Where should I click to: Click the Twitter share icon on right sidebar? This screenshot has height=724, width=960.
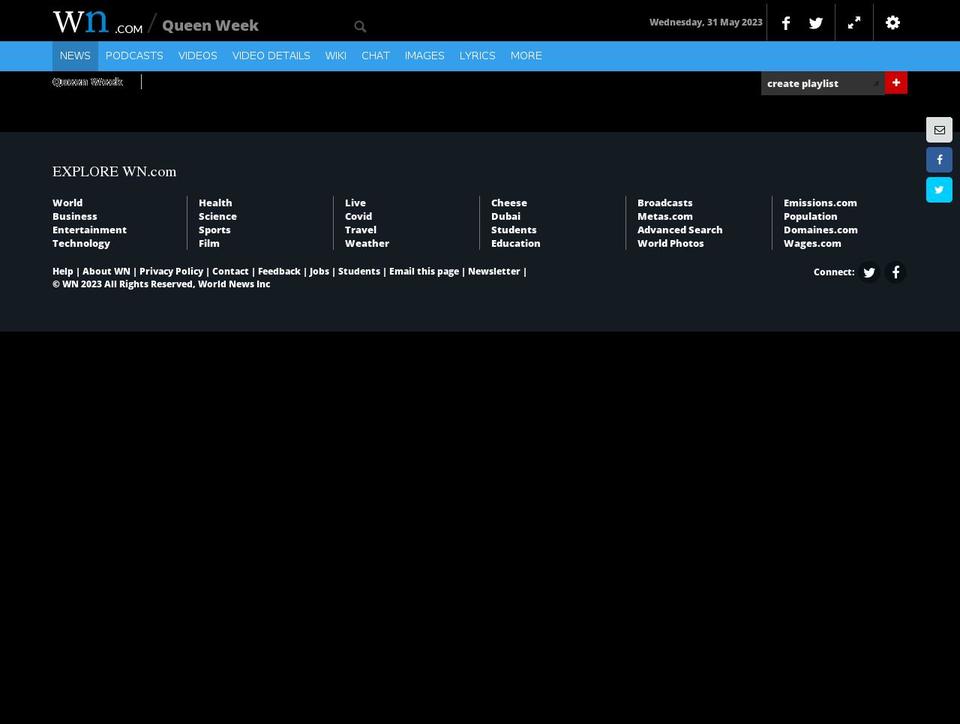point(939,190)
